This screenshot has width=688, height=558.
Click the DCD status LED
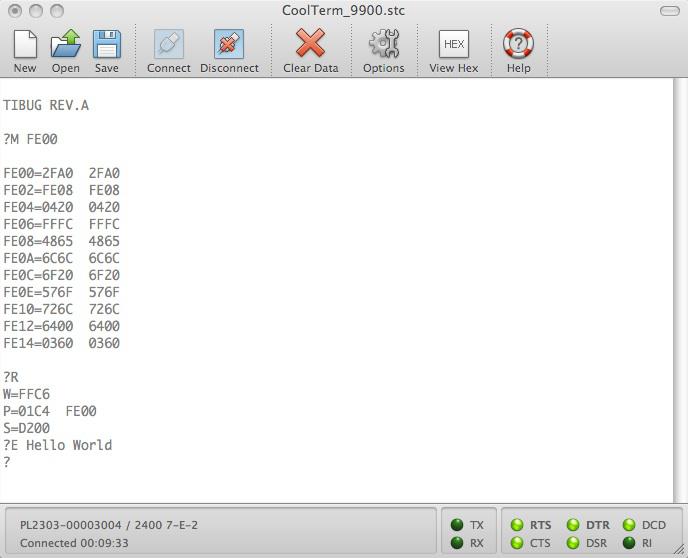pyautogui.click(x=629, y=525)
